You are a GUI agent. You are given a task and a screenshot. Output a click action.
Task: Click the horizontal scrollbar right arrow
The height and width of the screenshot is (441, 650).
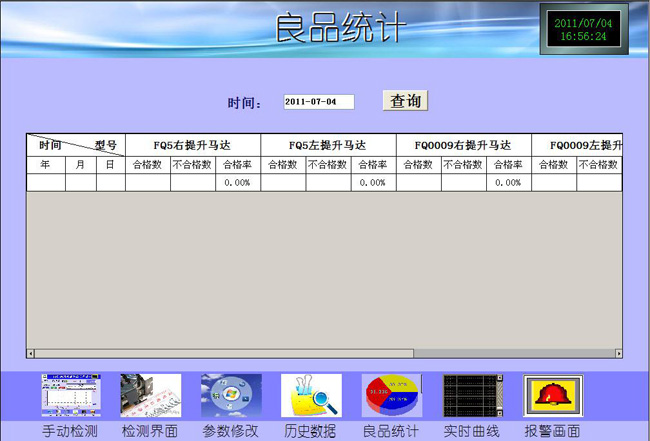pos(618,354)
